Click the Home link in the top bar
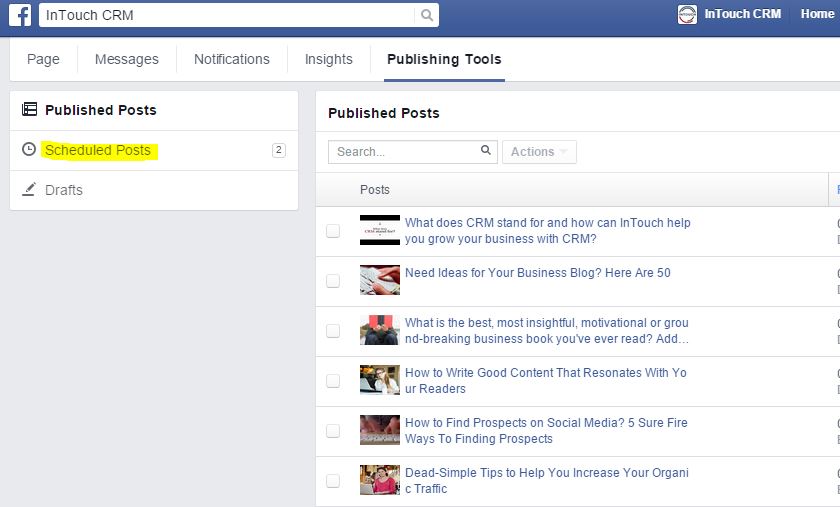This screenshot has width=840, height=507. point(817,14)
